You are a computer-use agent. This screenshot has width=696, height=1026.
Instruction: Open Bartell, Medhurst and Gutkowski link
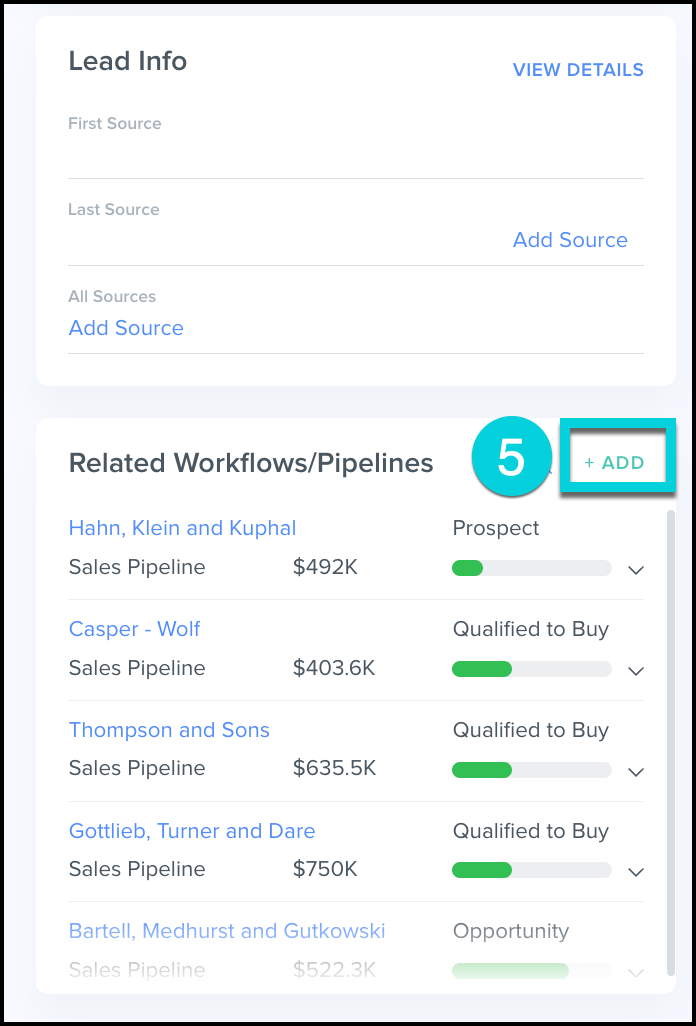227,931
